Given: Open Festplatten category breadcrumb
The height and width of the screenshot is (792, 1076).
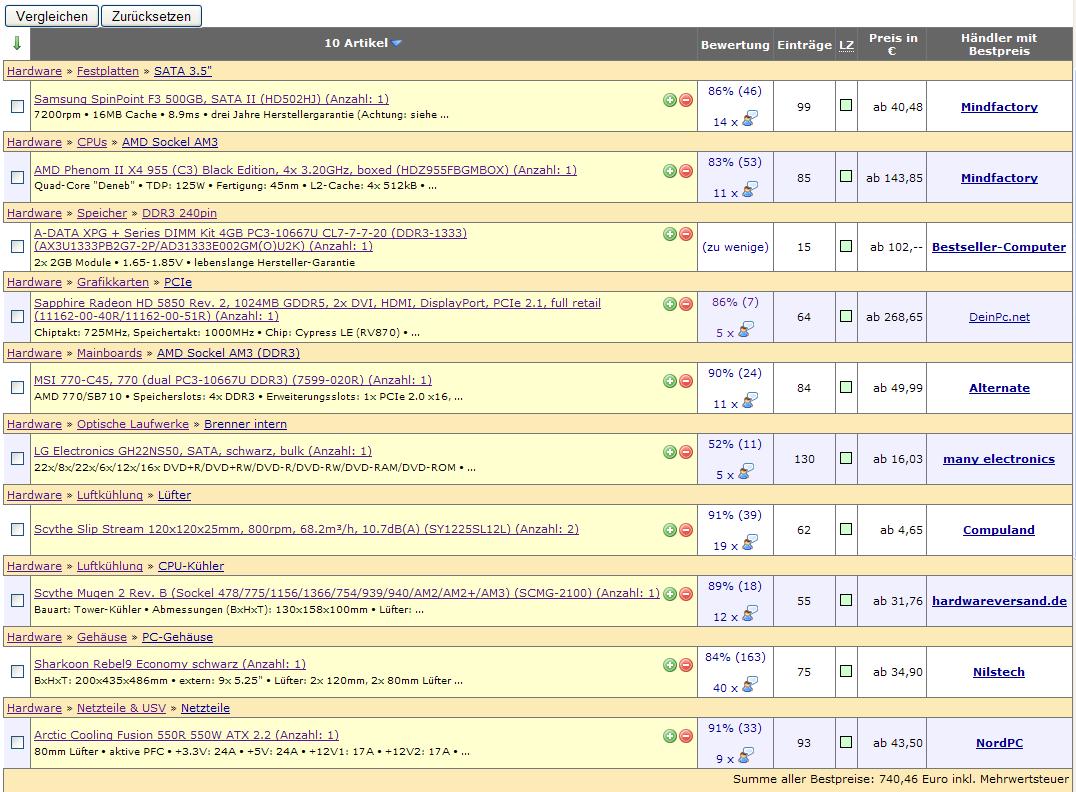Looking at the screenshot, I should (x=108, y=71).
